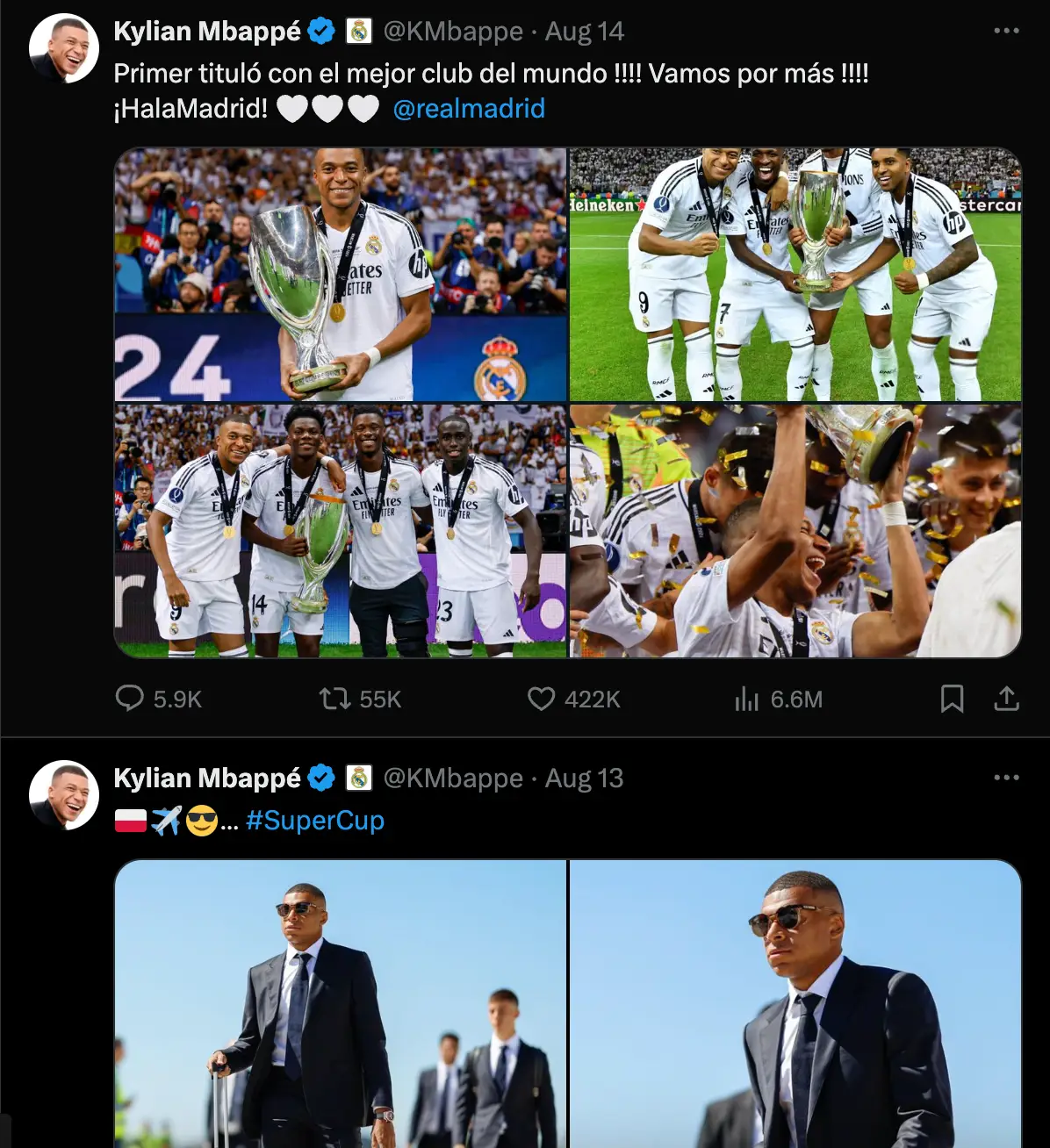View analytics for the 6.6M views tweet
This screenshot has height=1148, width=1050.
tap(747, 699)
